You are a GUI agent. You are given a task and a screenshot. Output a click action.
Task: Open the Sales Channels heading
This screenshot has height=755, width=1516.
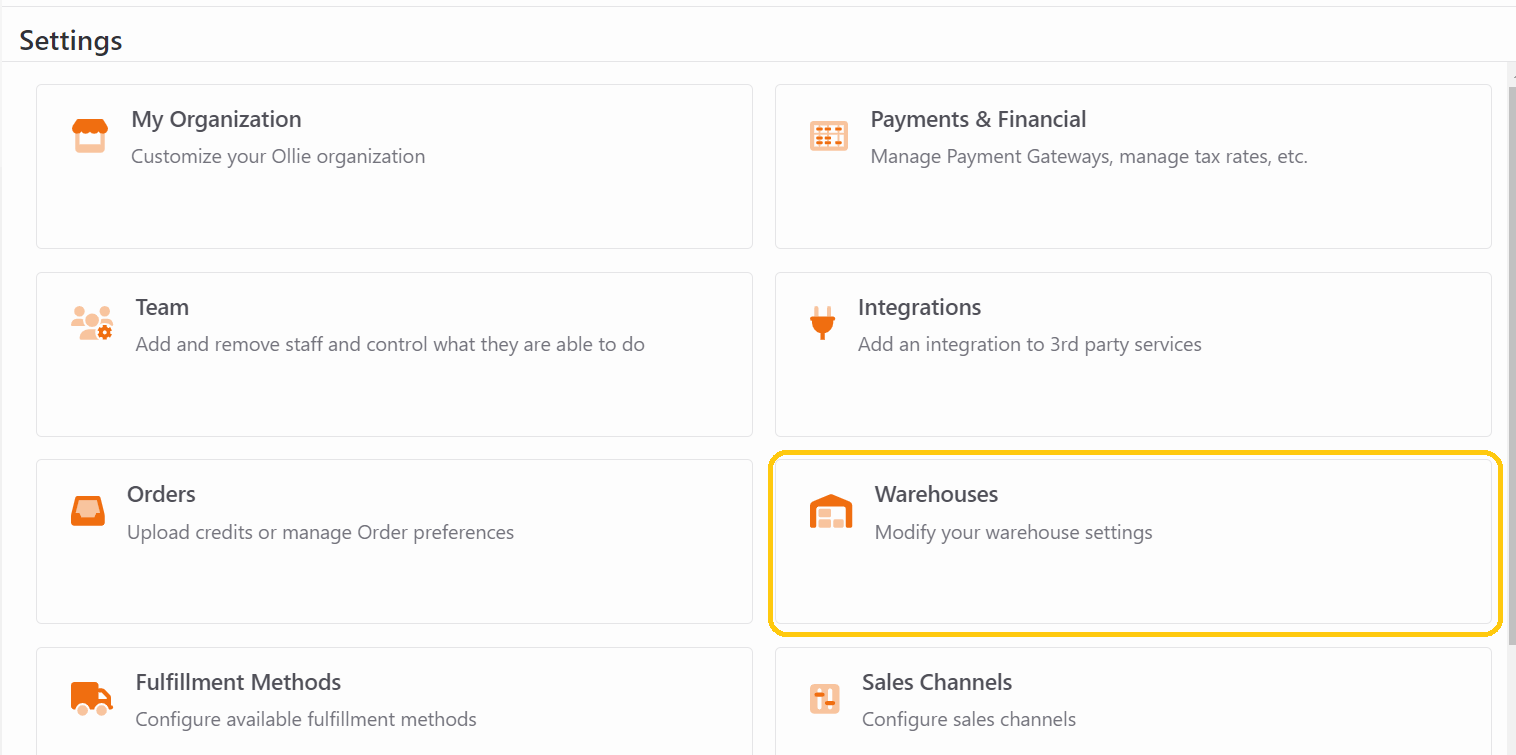[937, 682]
